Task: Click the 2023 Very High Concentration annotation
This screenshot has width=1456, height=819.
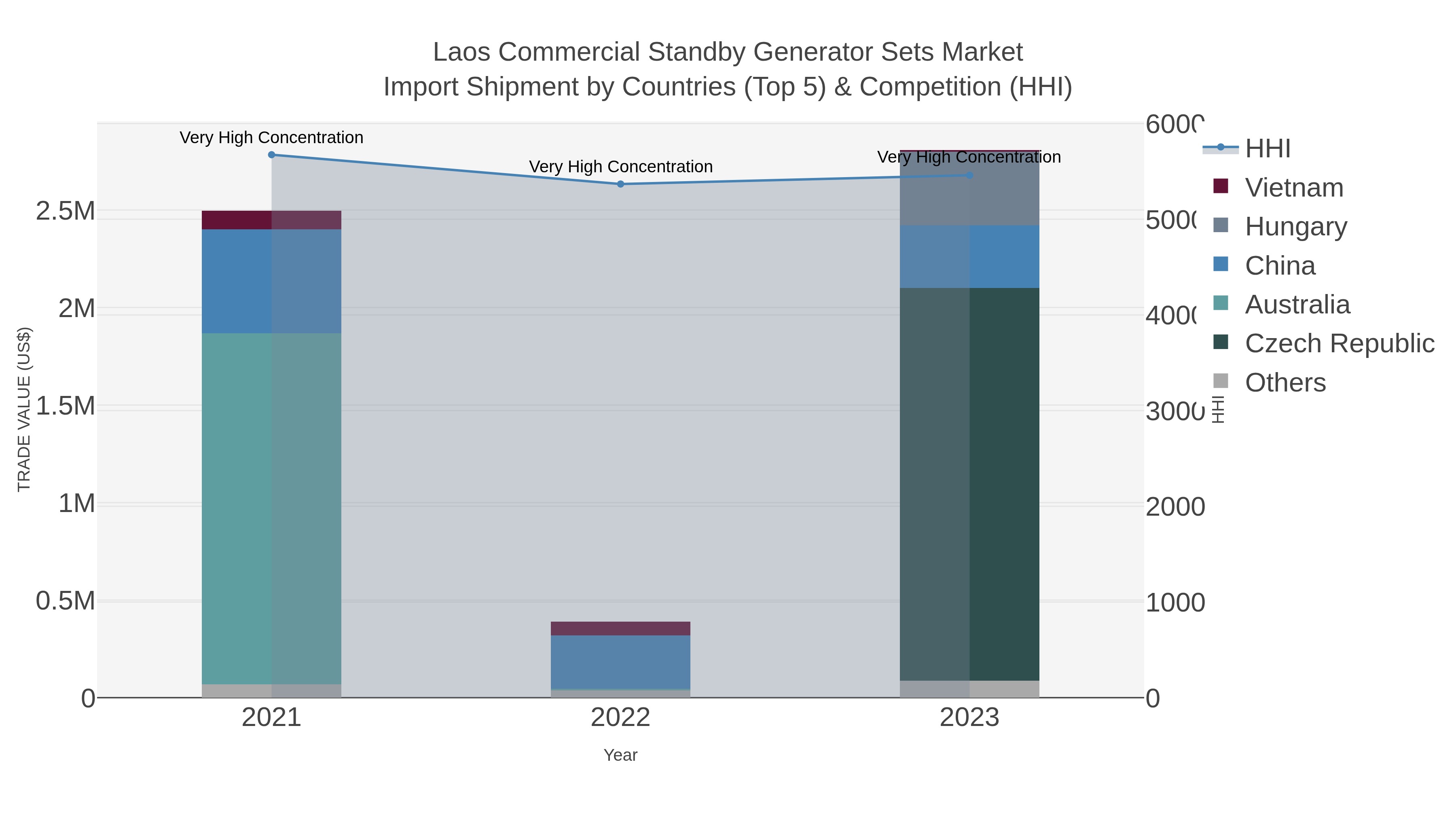Action: [x=969, y=157]
